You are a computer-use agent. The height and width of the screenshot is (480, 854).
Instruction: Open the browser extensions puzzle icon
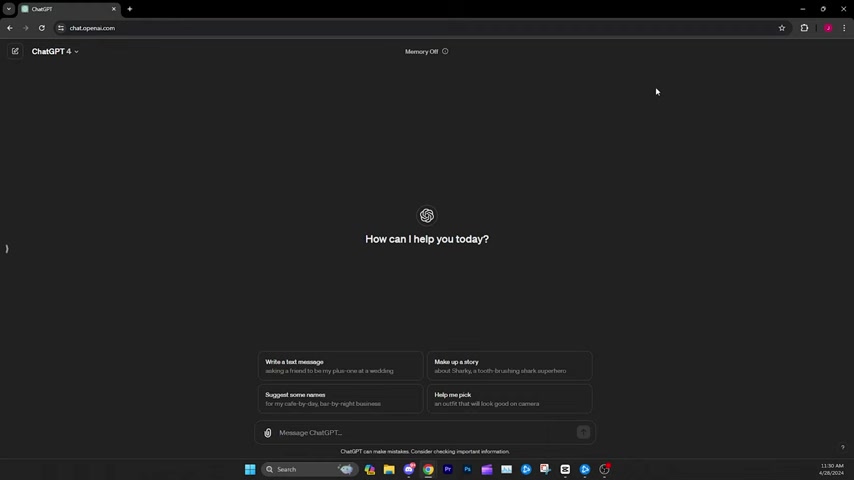(804, 28)
